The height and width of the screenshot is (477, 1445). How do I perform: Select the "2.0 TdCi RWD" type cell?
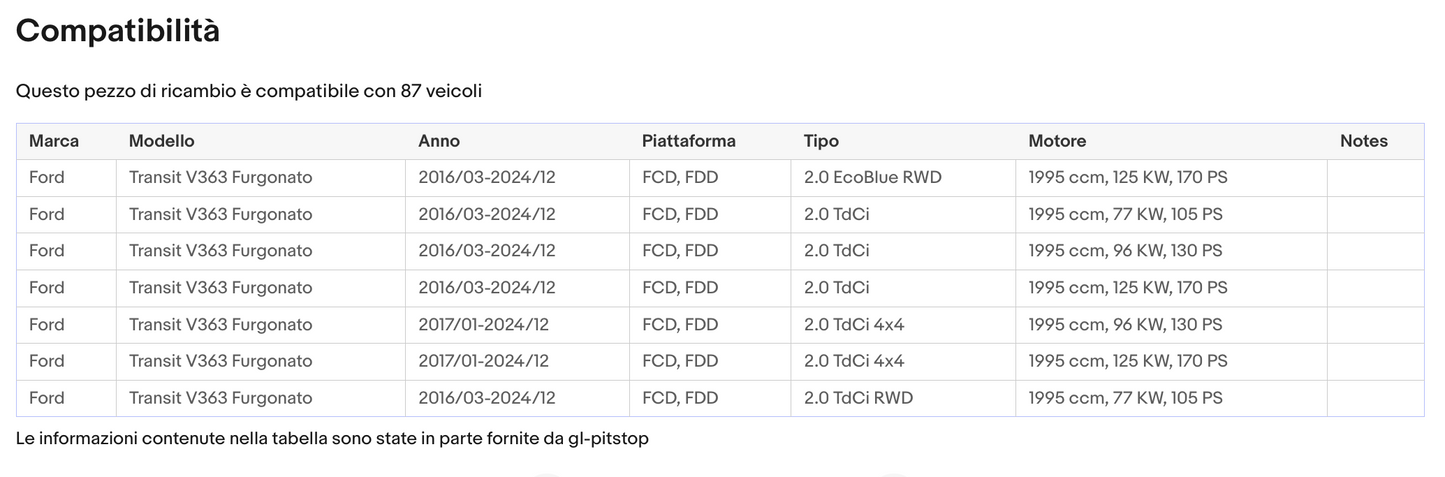click(x=858, y=398)
